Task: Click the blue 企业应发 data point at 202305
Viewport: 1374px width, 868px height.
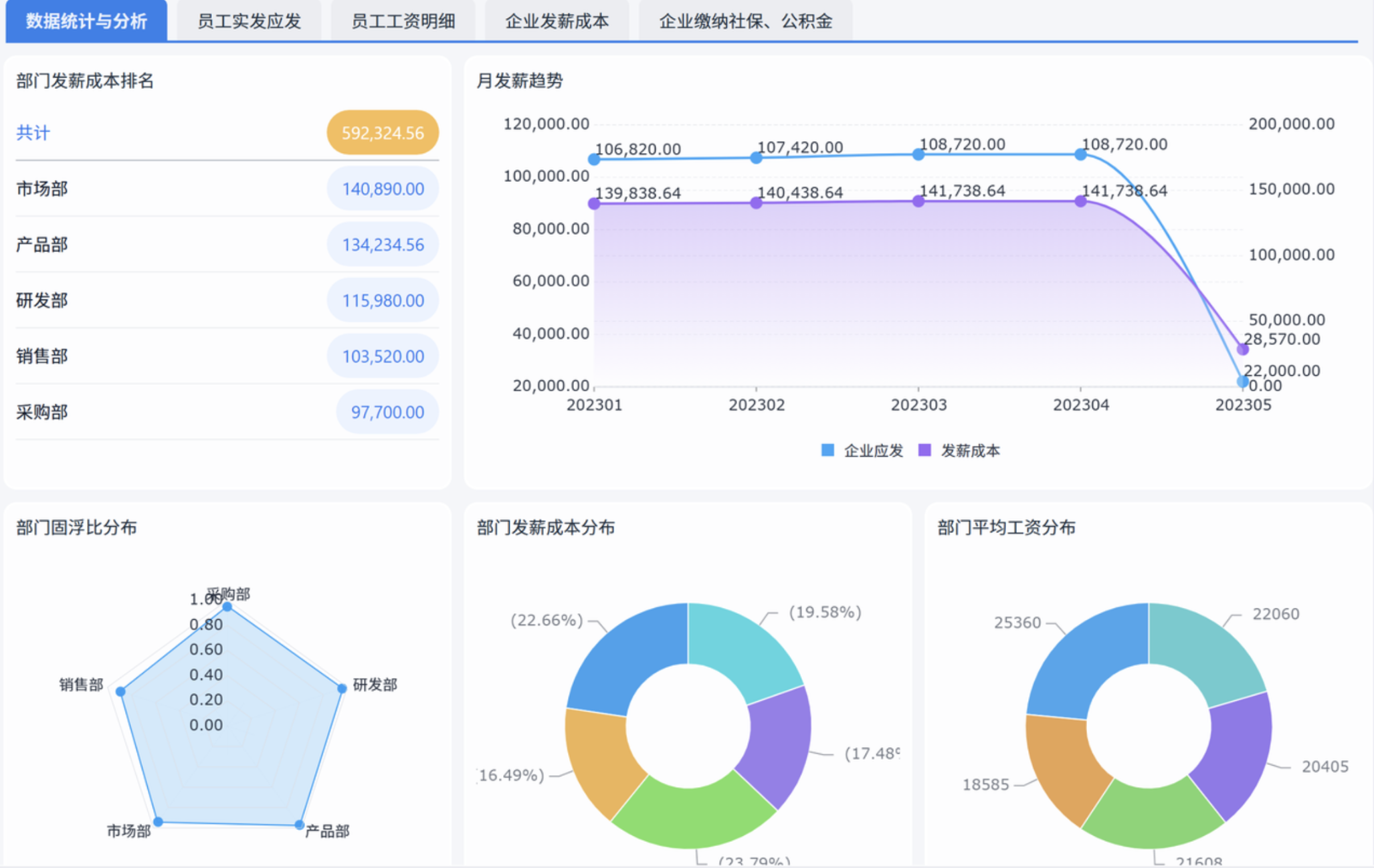Action: pos(1243,381)
